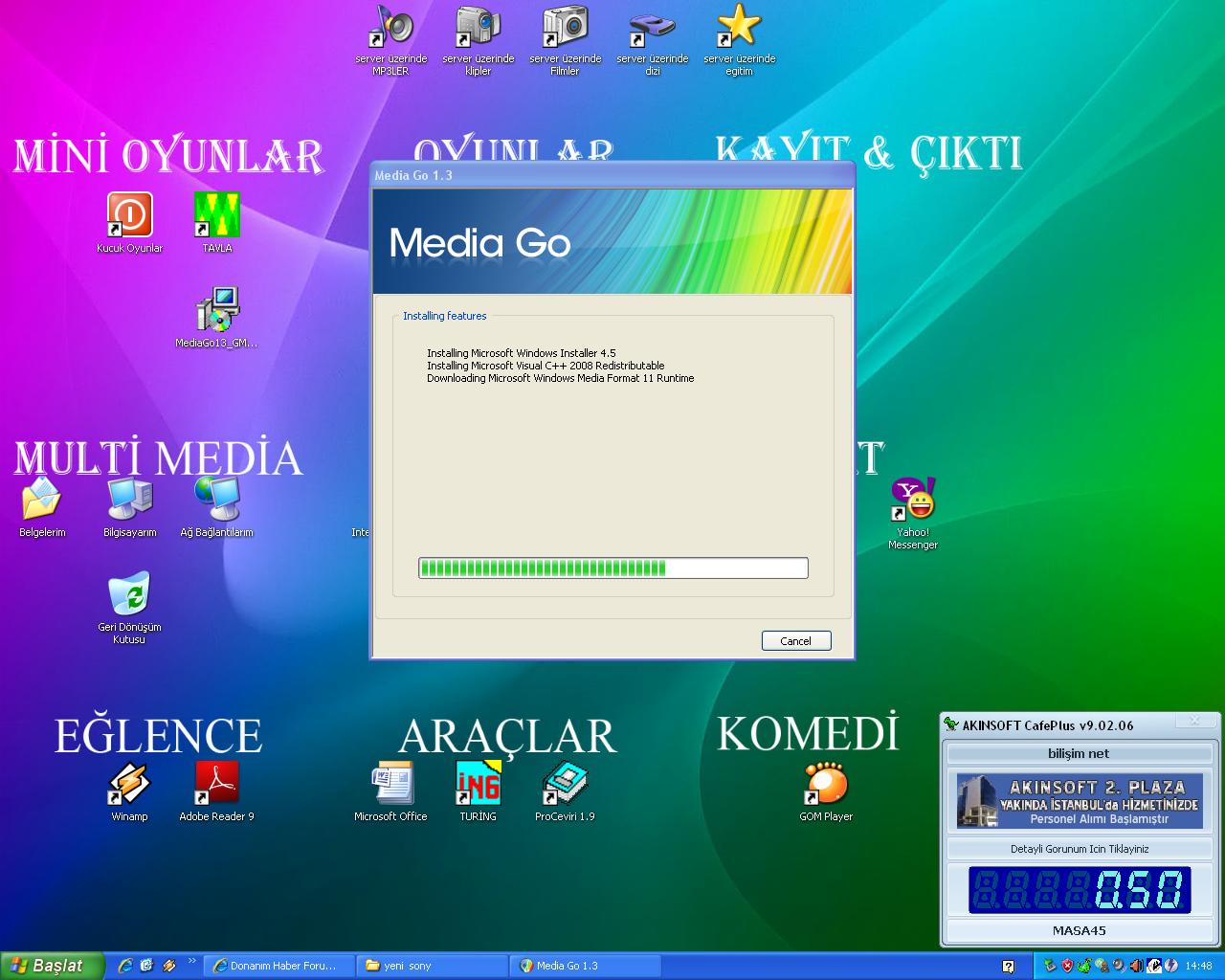Click "Installing Microsoft Windows Installer 4.5" line
Viewport: 1225px width, 980px height.
pos(522,353)
